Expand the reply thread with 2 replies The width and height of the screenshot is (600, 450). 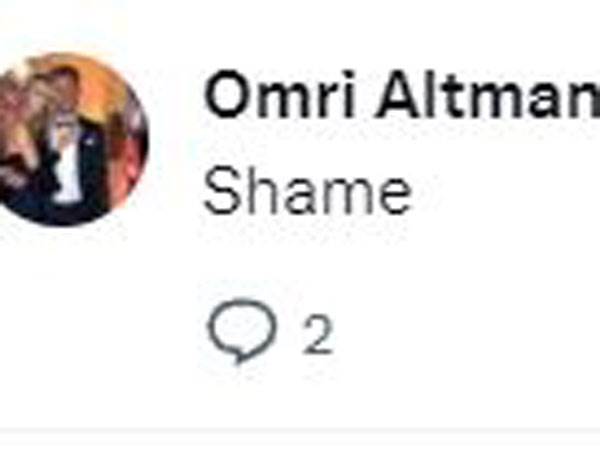click(x=270, y=336)
